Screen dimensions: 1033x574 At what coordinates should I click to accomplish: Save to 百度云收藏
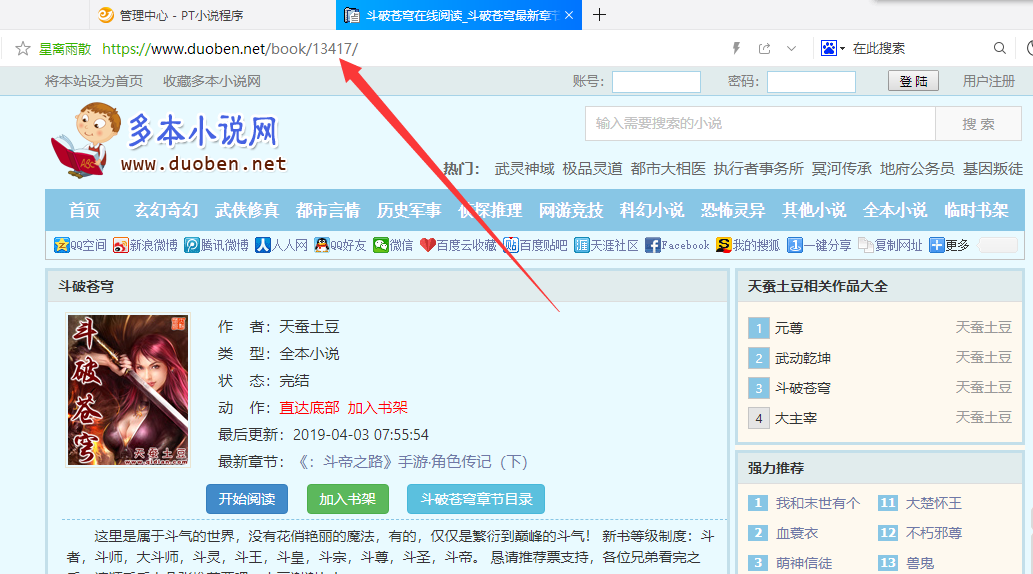pyautogui.click(x=459, y=245)
